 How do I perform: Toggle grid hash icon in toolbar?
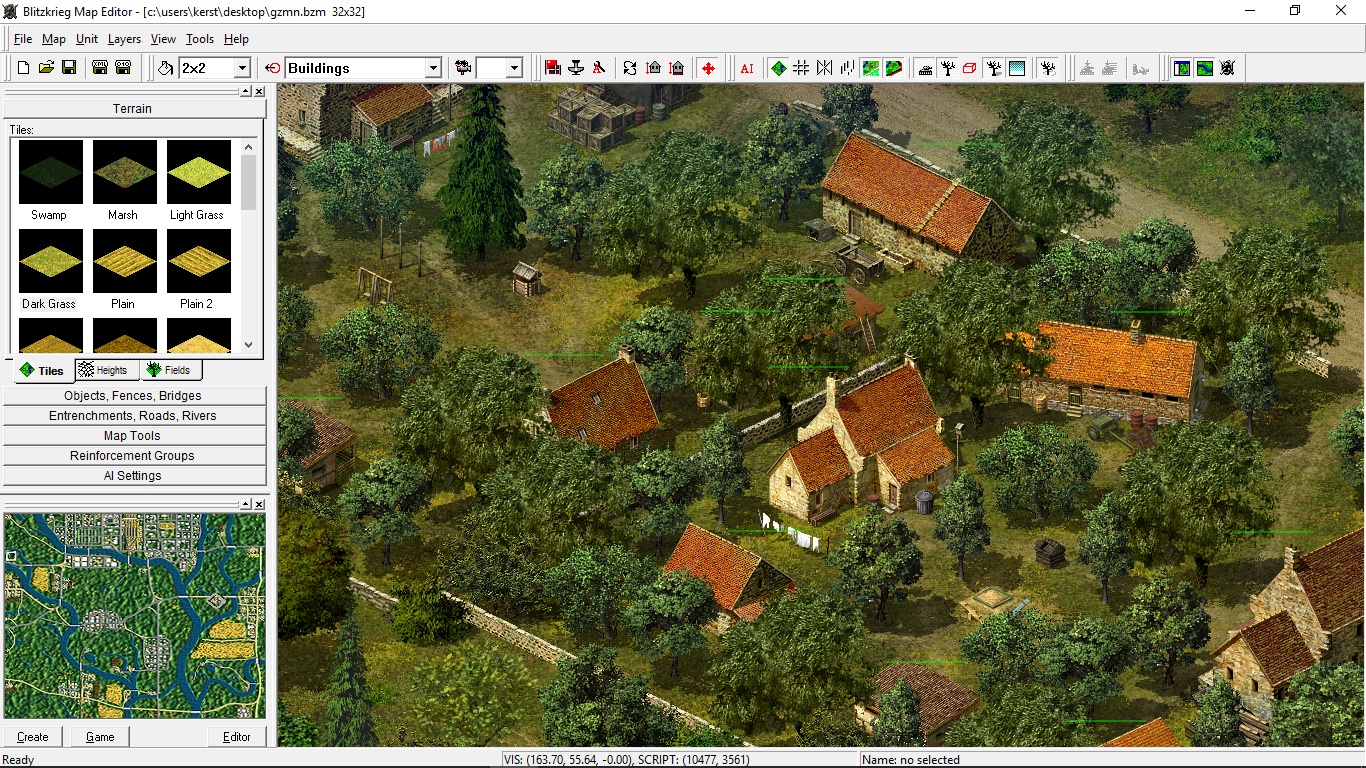click(801, 68)
